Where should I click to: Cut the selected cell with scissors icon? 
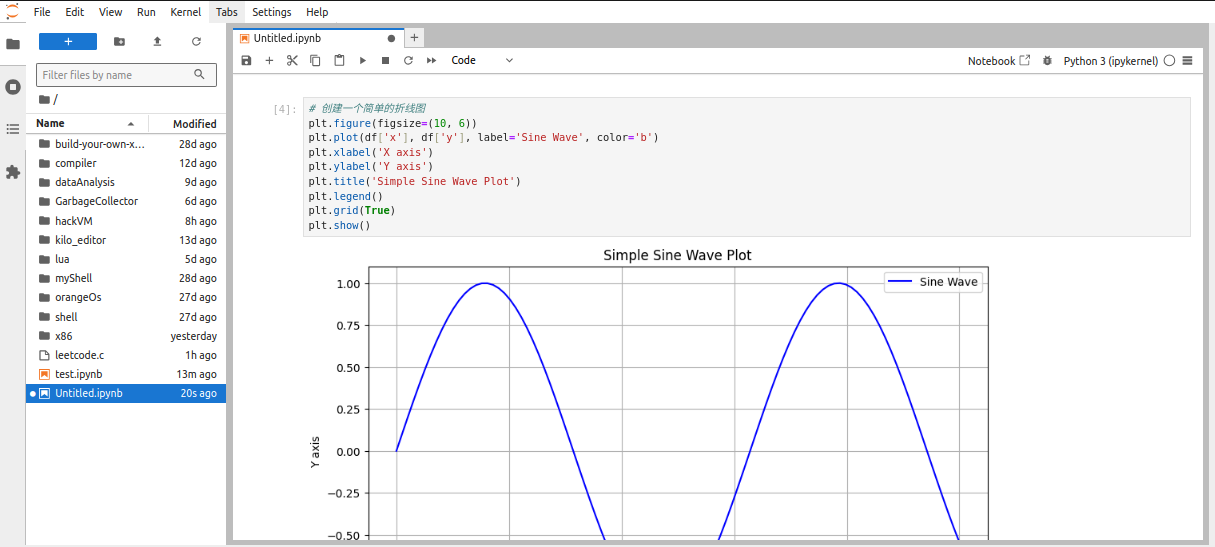(292, 61)
